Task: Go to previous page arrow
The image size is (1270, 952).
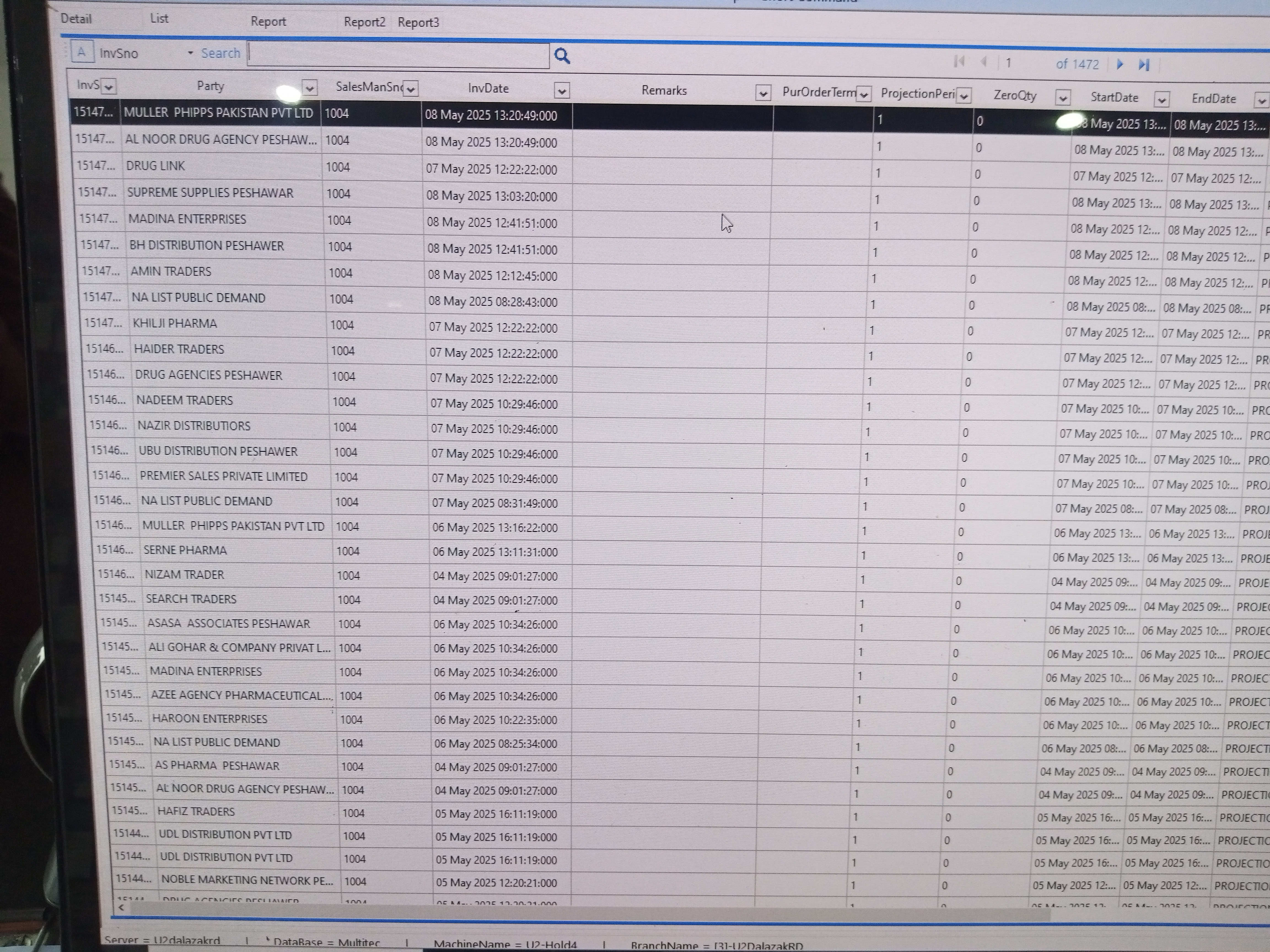Action: click(983, 62)
